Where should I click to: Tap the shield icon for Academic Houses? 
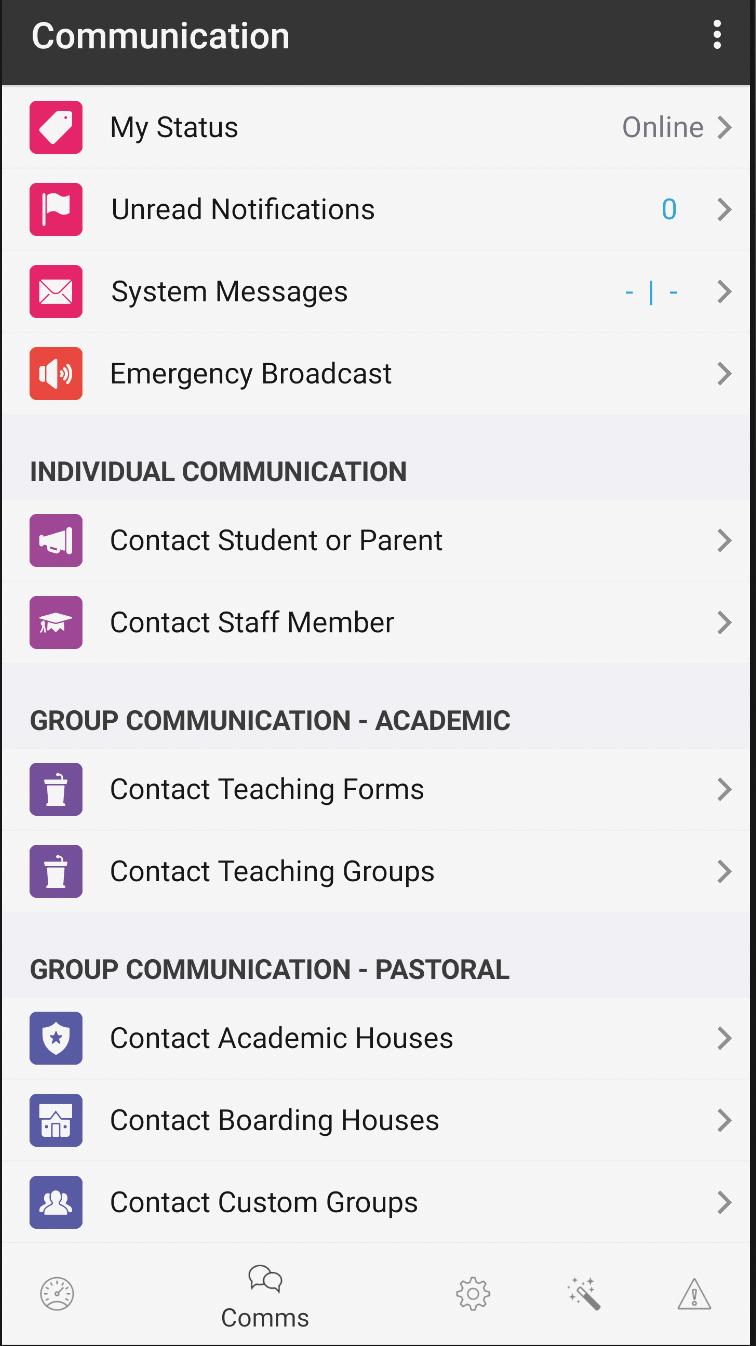(x=56, y=1038)
